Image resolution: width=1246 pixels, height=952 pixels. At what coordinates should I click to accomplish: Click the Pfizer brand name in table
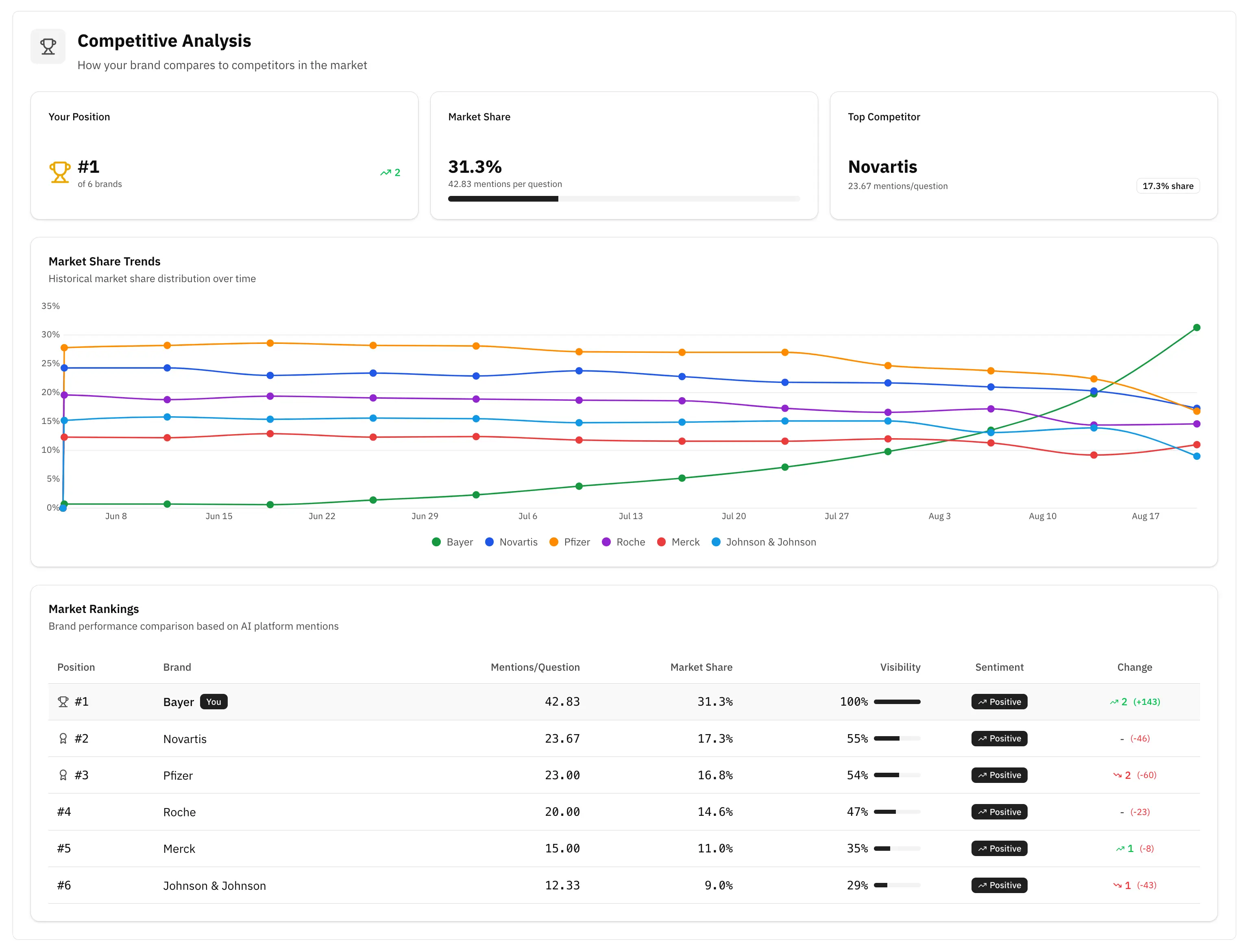pos(178,776)
